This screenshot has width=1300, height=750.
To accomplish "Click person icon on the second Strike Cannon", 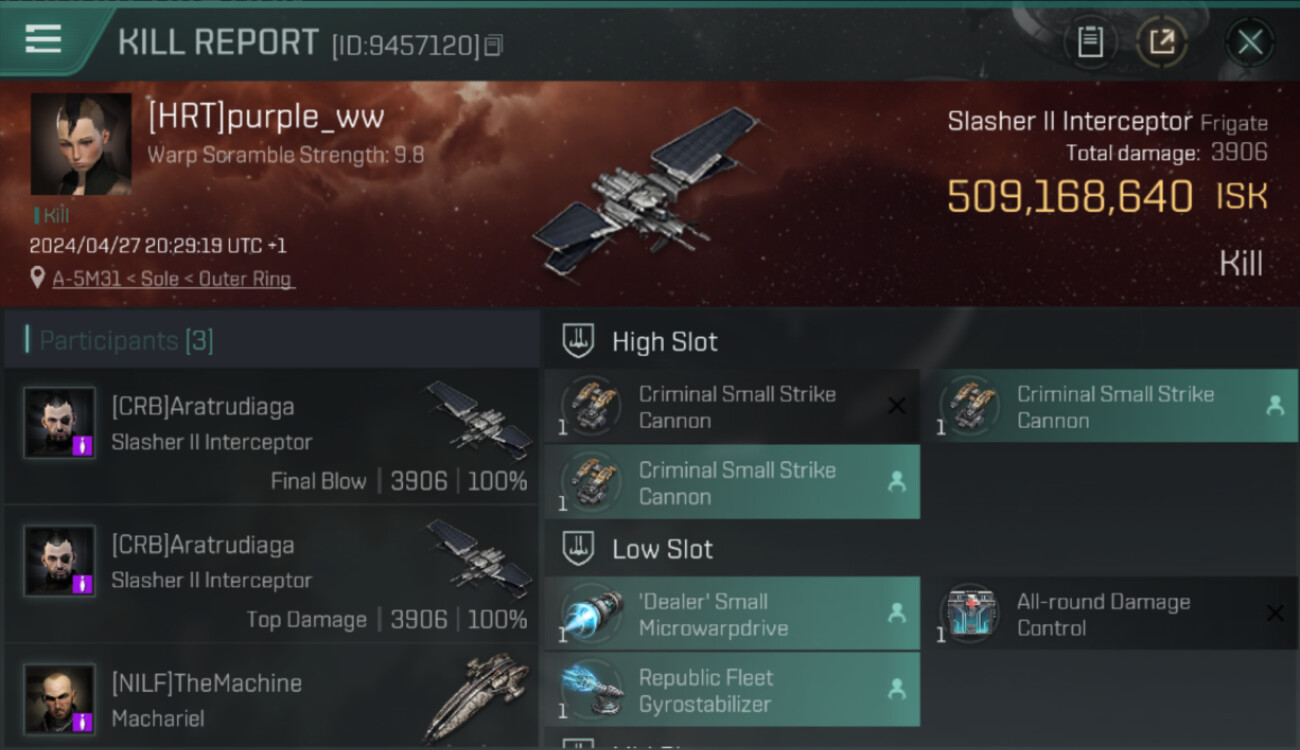I will pos(1275,405).
